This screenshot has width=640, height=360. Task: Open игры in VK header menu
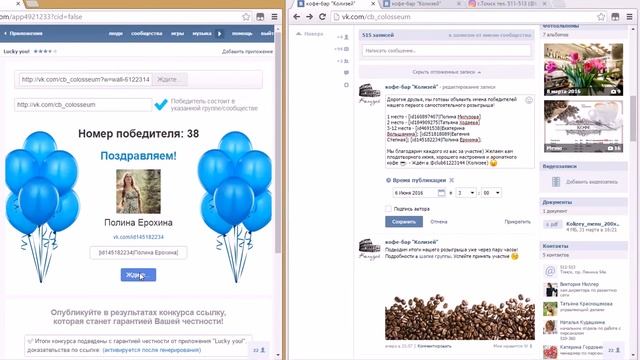(x=177, y=33)
